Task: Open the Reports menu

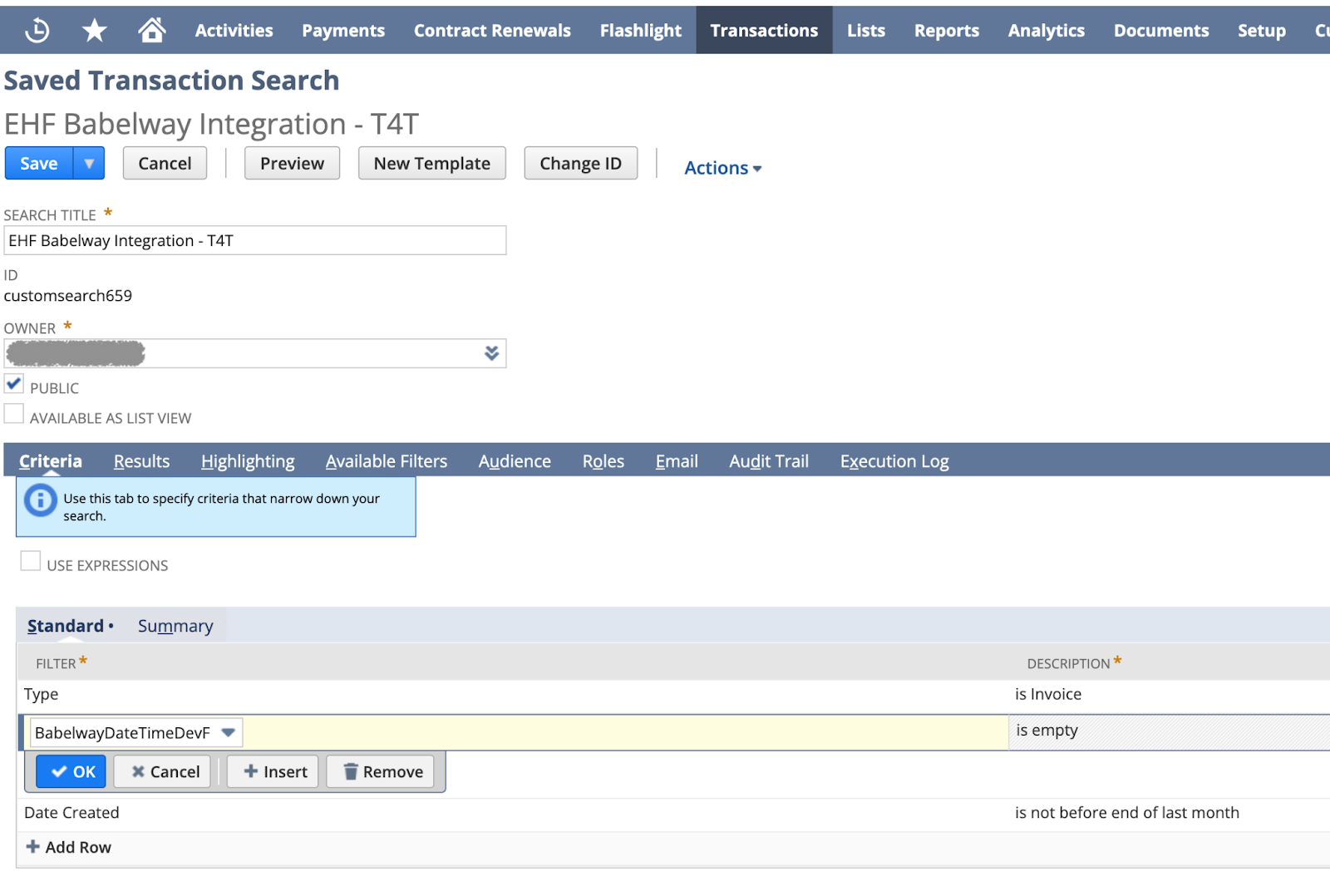Action: click(x=947, y=31)
